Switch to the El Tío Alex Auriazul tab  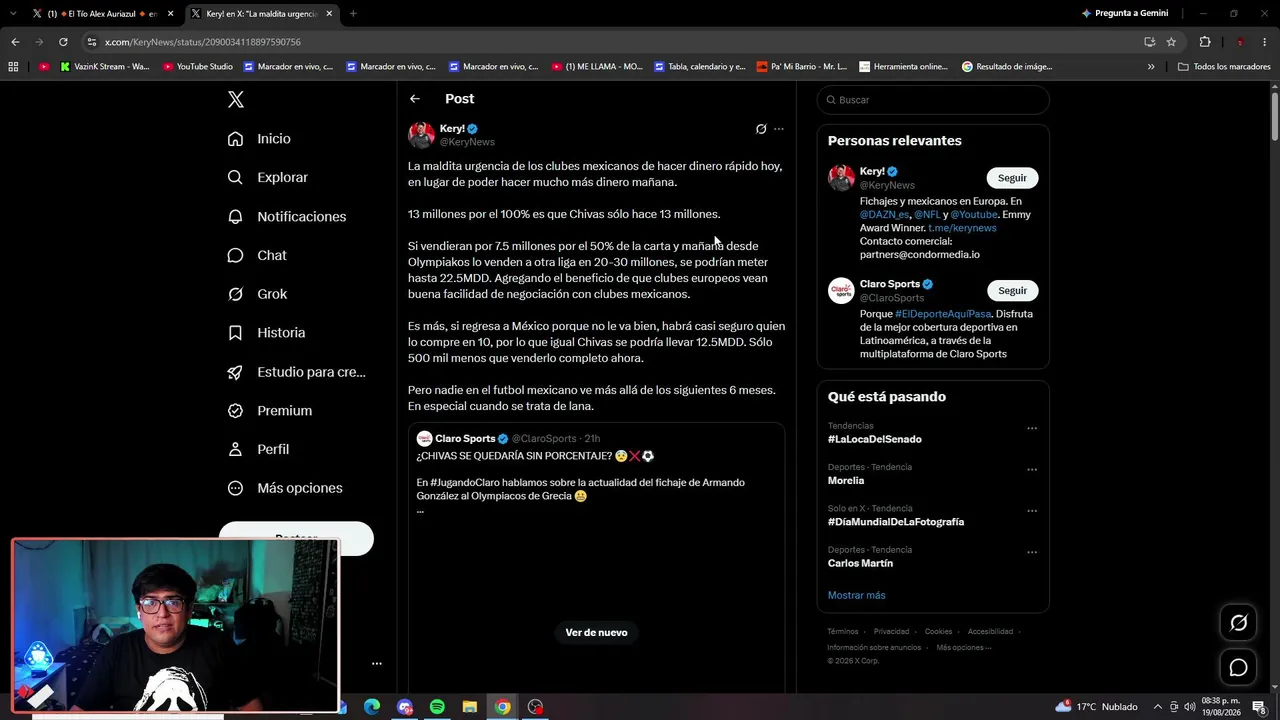104,14
